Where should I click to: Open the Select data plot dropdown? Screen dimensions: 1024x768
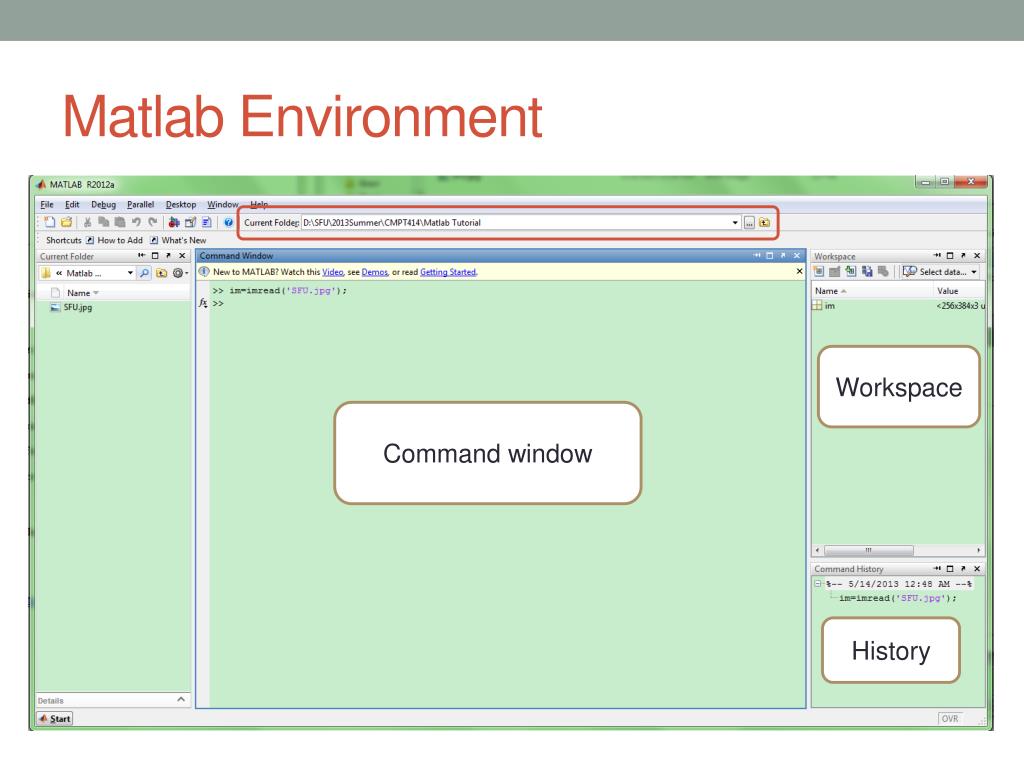(940, 272)
